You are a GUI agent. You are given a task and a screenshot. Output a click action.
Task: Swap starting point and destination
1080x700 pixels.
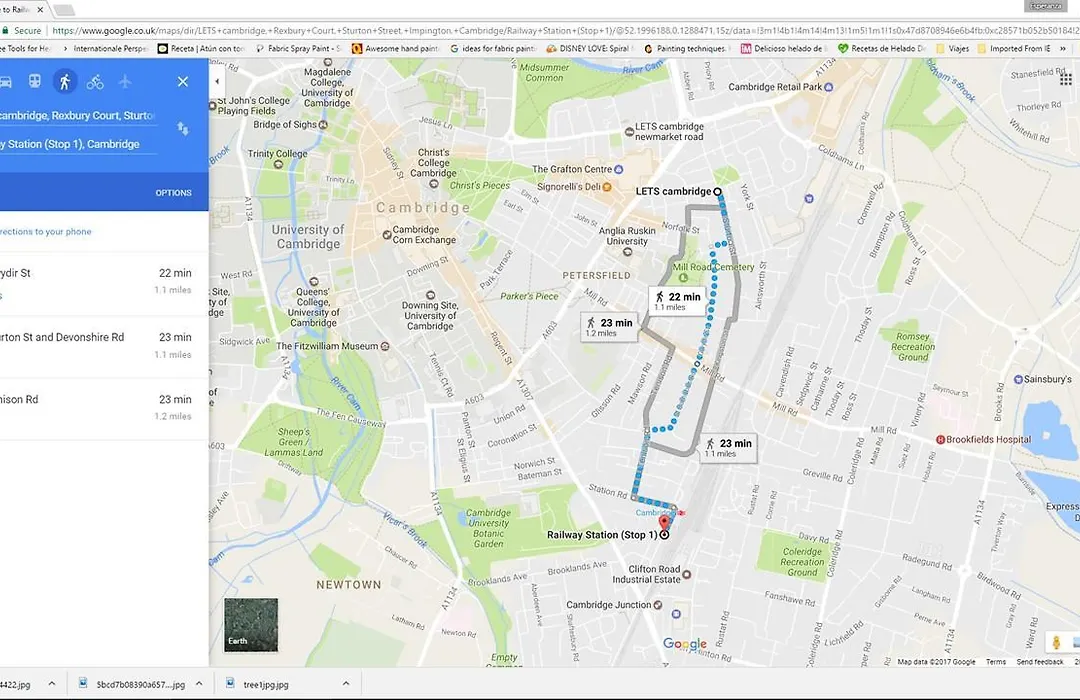(x=183, y=128)
